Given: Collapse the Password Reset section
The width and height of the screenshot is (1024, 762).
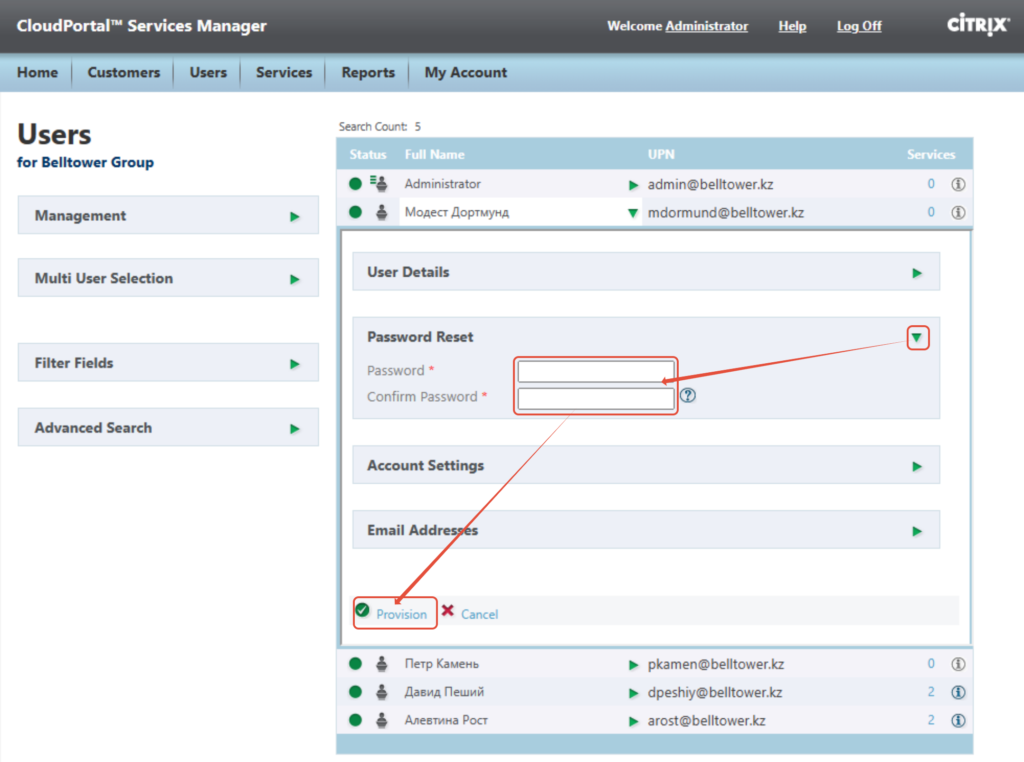Looking at the screenshot, I should coord(917,338).
